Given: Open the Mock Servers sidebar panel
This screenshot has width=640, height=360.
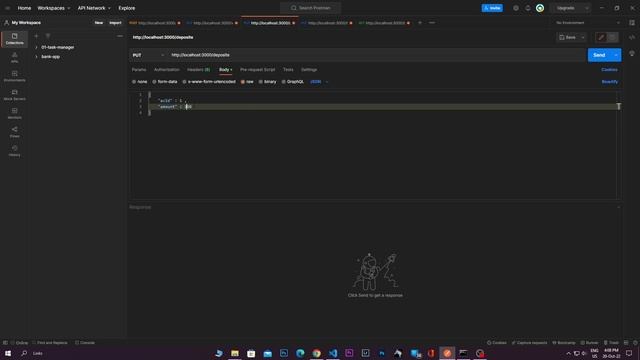Looking at the screenshot, I should point(14,95).
